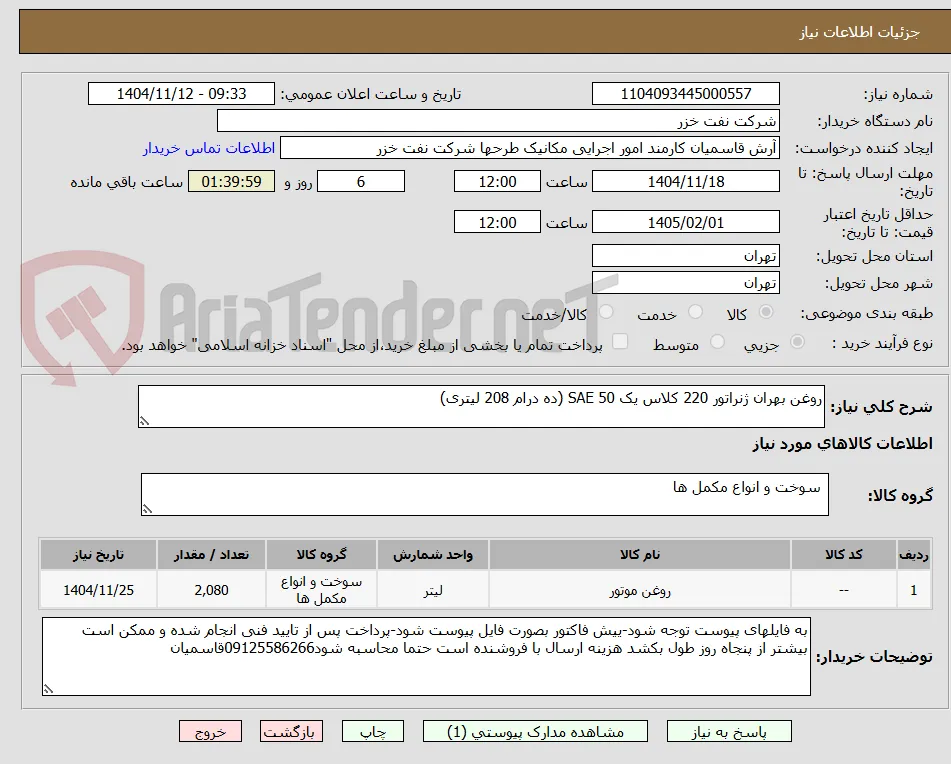Click the price validity date 1405/02/01
The width and height of the screenshot is (951, 764).
pos(685,222)
